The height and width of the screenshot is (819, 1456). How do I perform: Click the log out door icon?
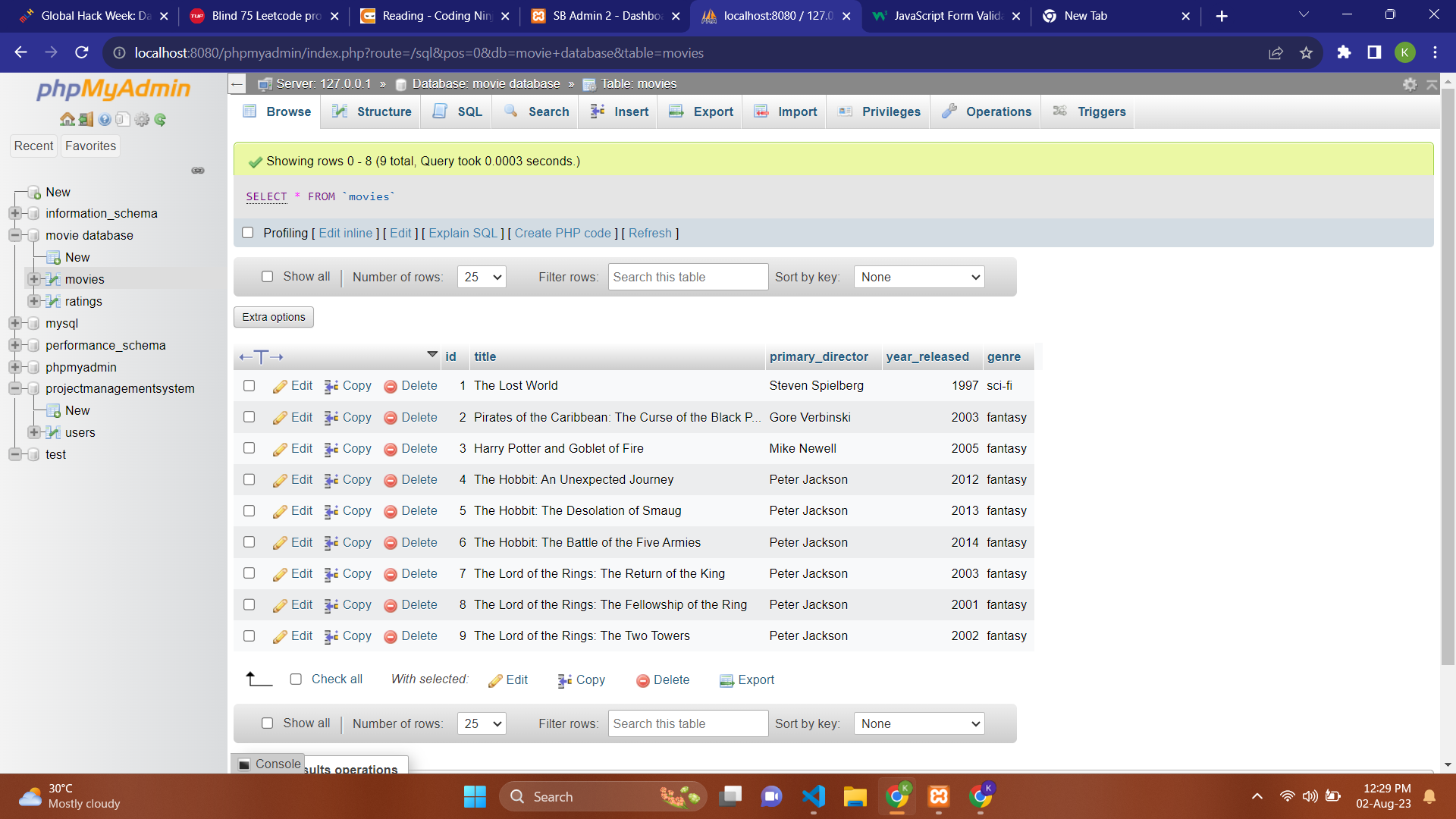click(86, 119)
